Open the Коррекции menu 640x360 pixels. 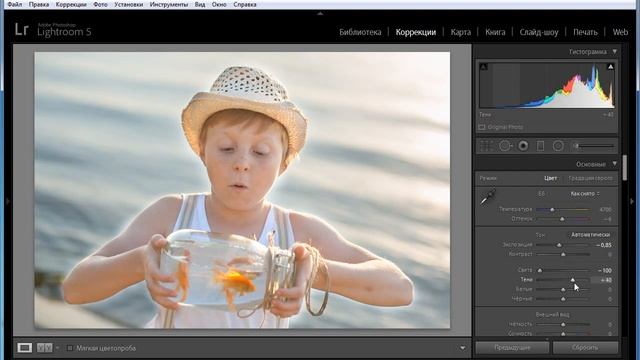(71, 4)
